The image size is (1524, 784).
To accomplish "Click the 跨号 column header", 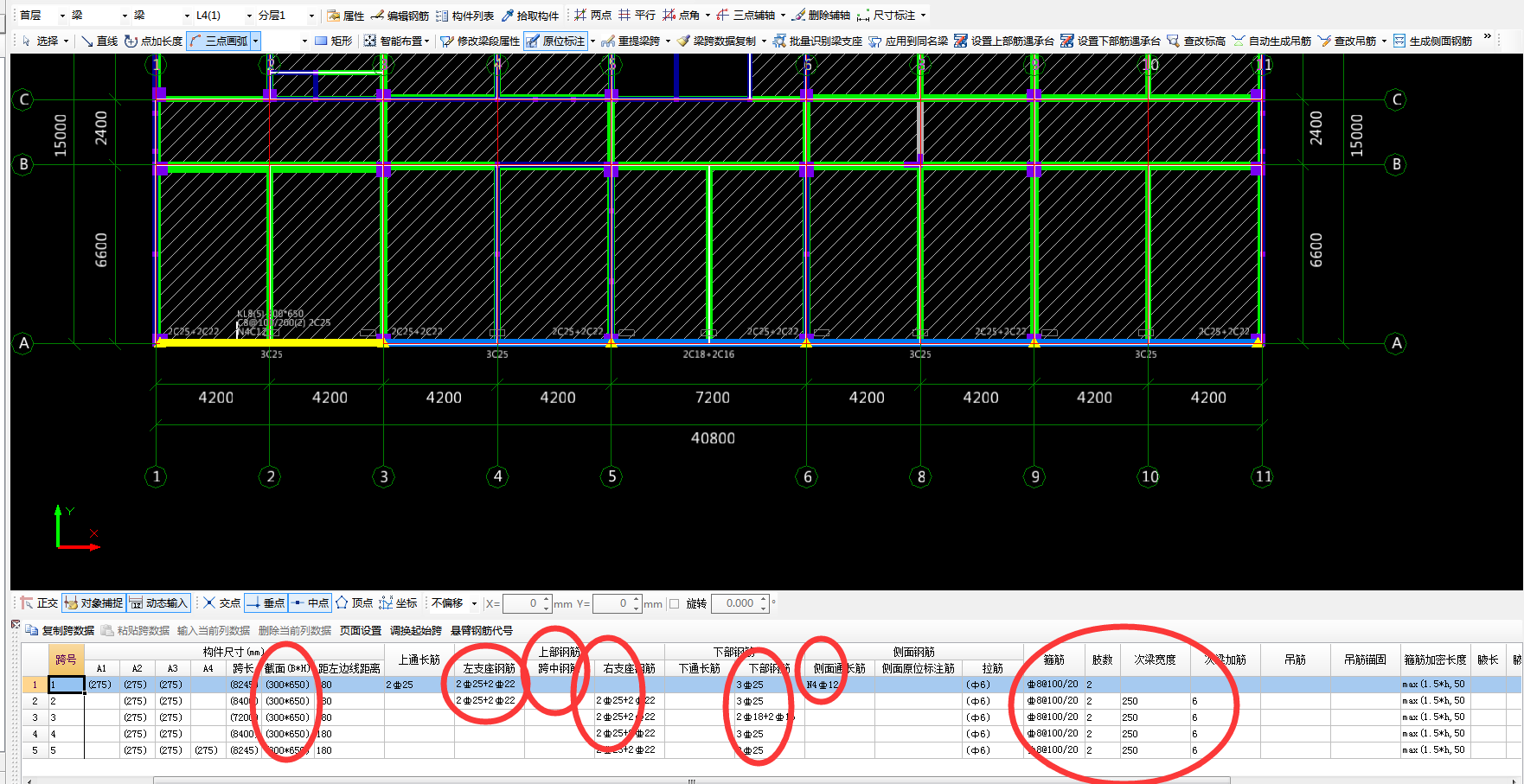I will click(x=66, y=660).
